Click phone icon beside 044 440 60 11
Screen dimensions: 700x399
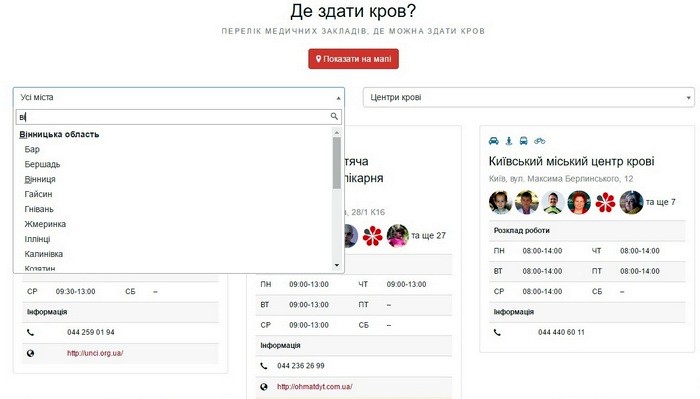click(497, 332)
